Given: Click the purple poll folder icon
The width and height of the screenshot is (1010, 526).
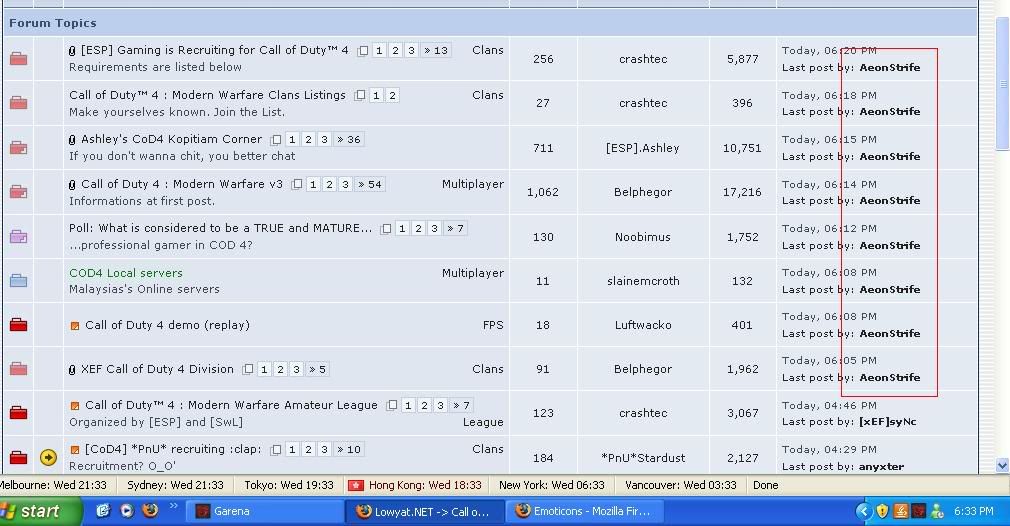Looking at the screenshot, I should pos(18,237).
